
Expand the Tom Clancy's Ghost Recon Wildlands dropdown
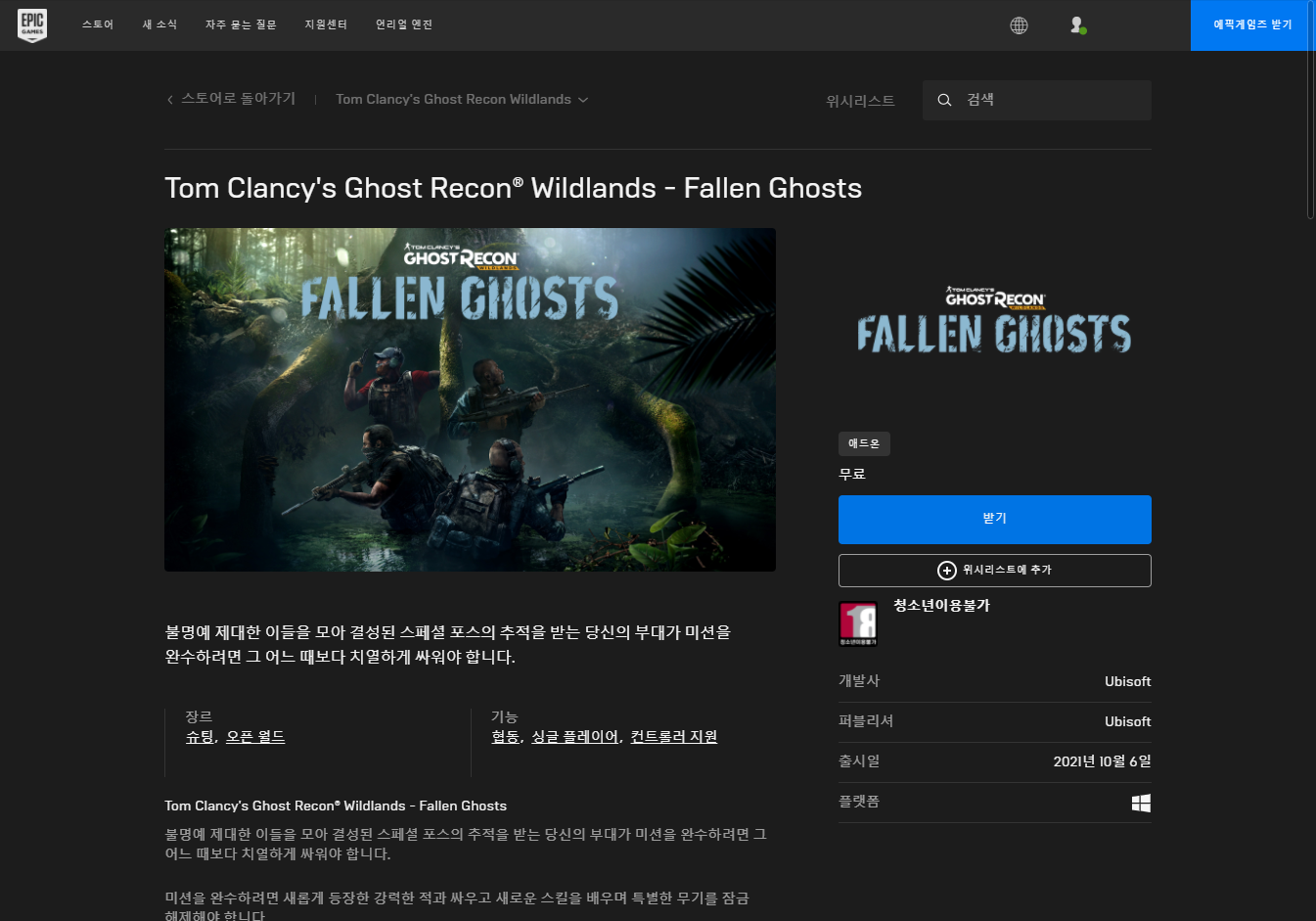click(x=462, y=100)
